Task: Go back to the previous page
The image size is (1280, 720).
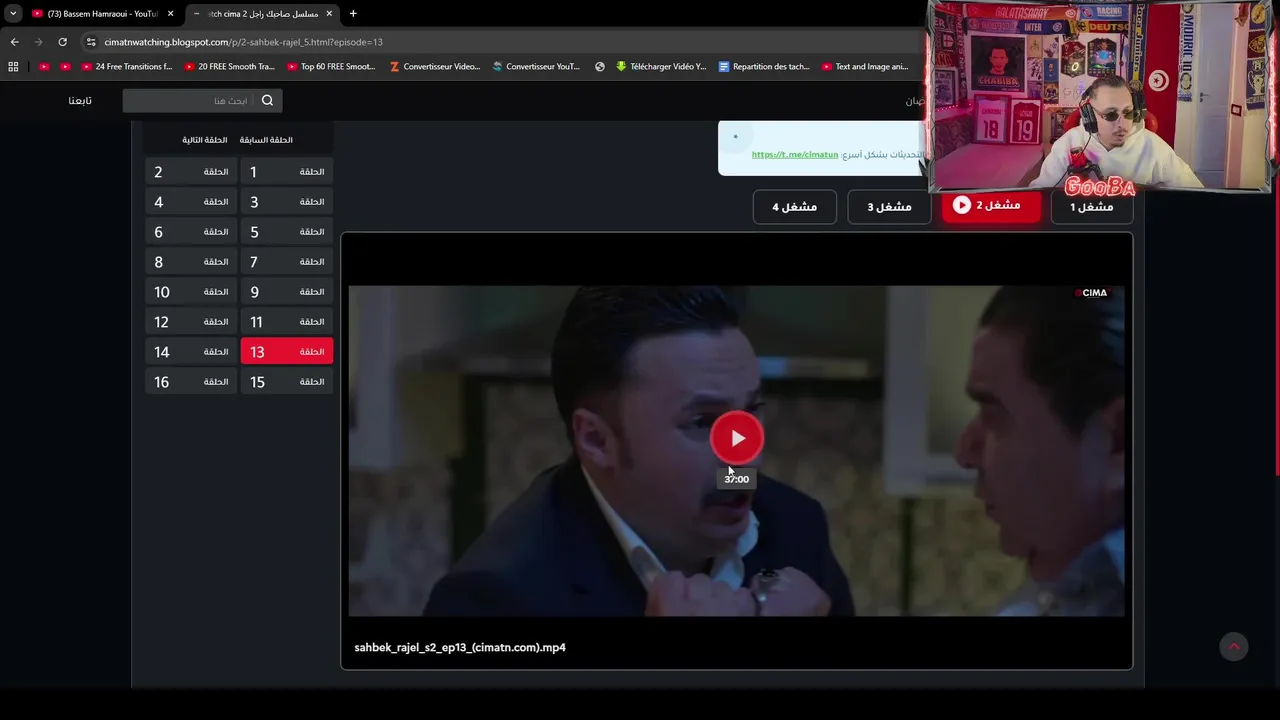Action: (14, 42)
